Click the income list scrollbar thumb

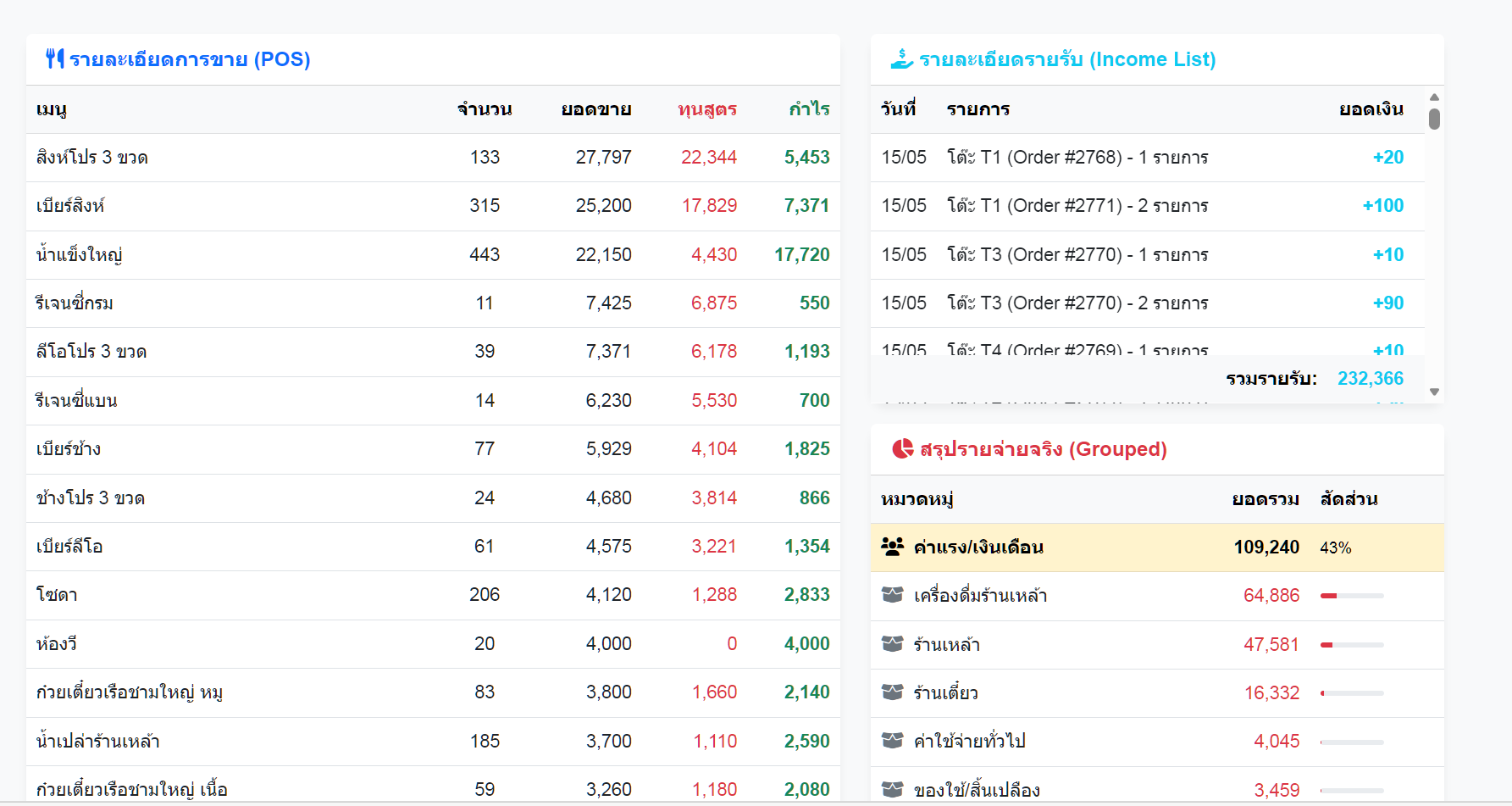point(1434,119)
